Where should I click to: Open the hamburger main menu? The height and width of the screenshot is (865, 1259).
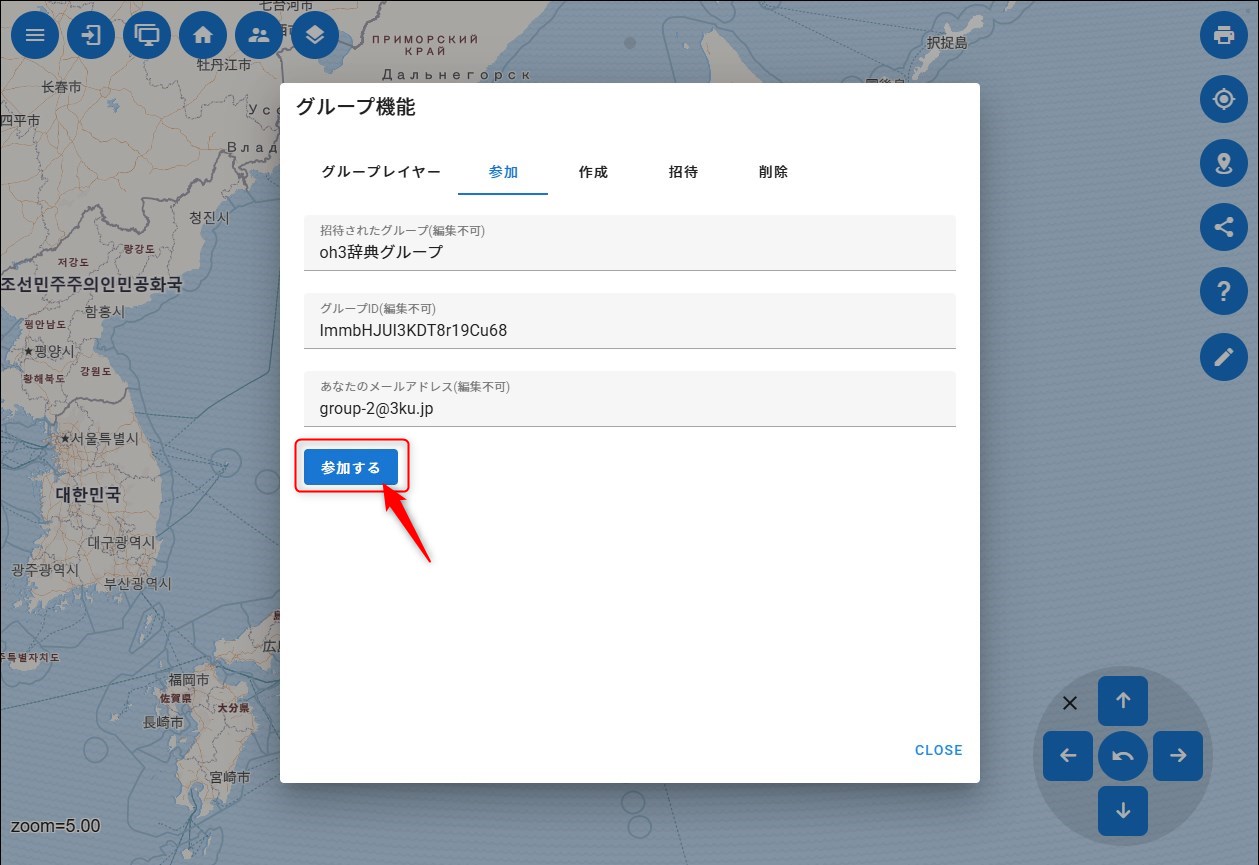35,35
